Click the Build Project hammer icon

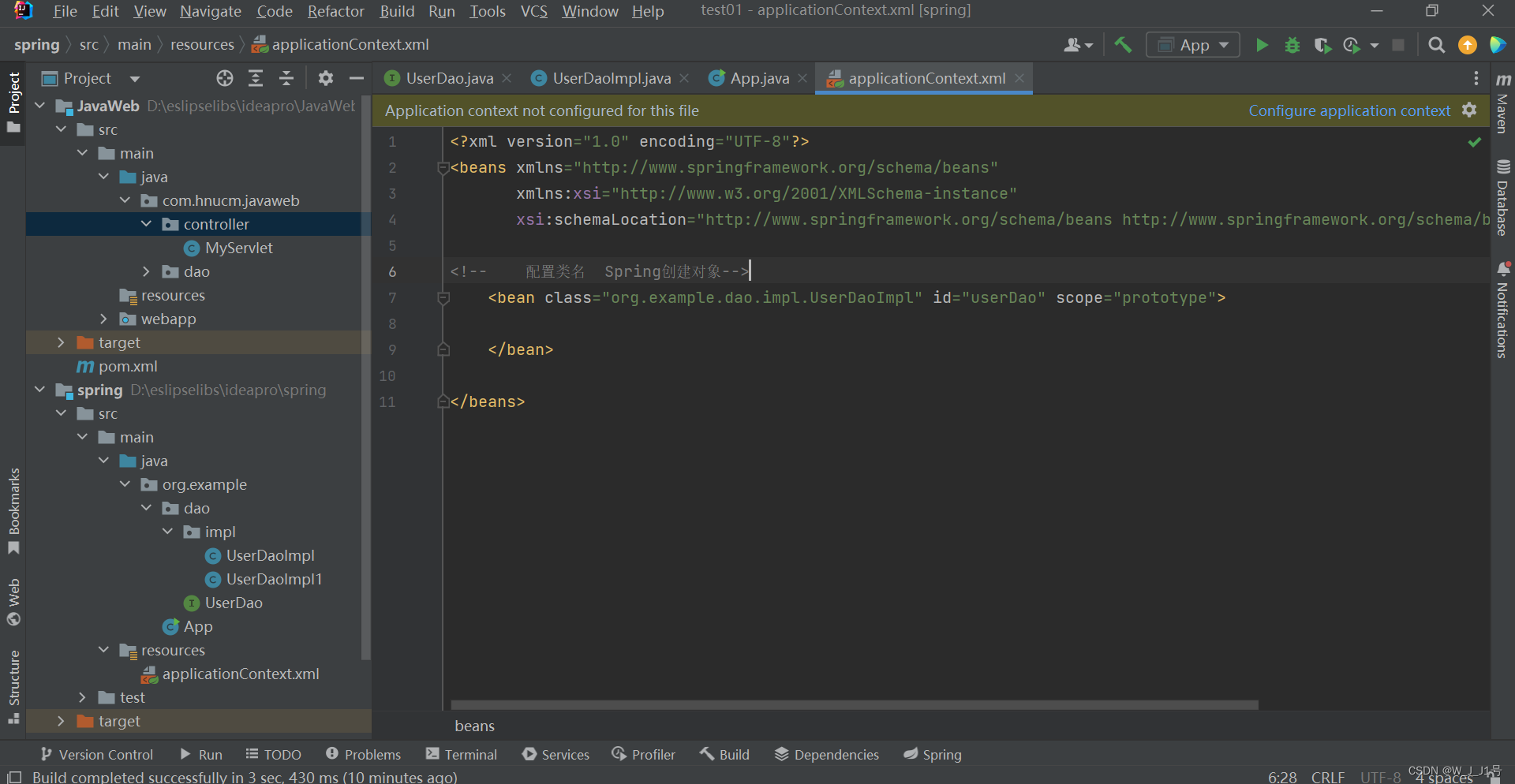1123,45
